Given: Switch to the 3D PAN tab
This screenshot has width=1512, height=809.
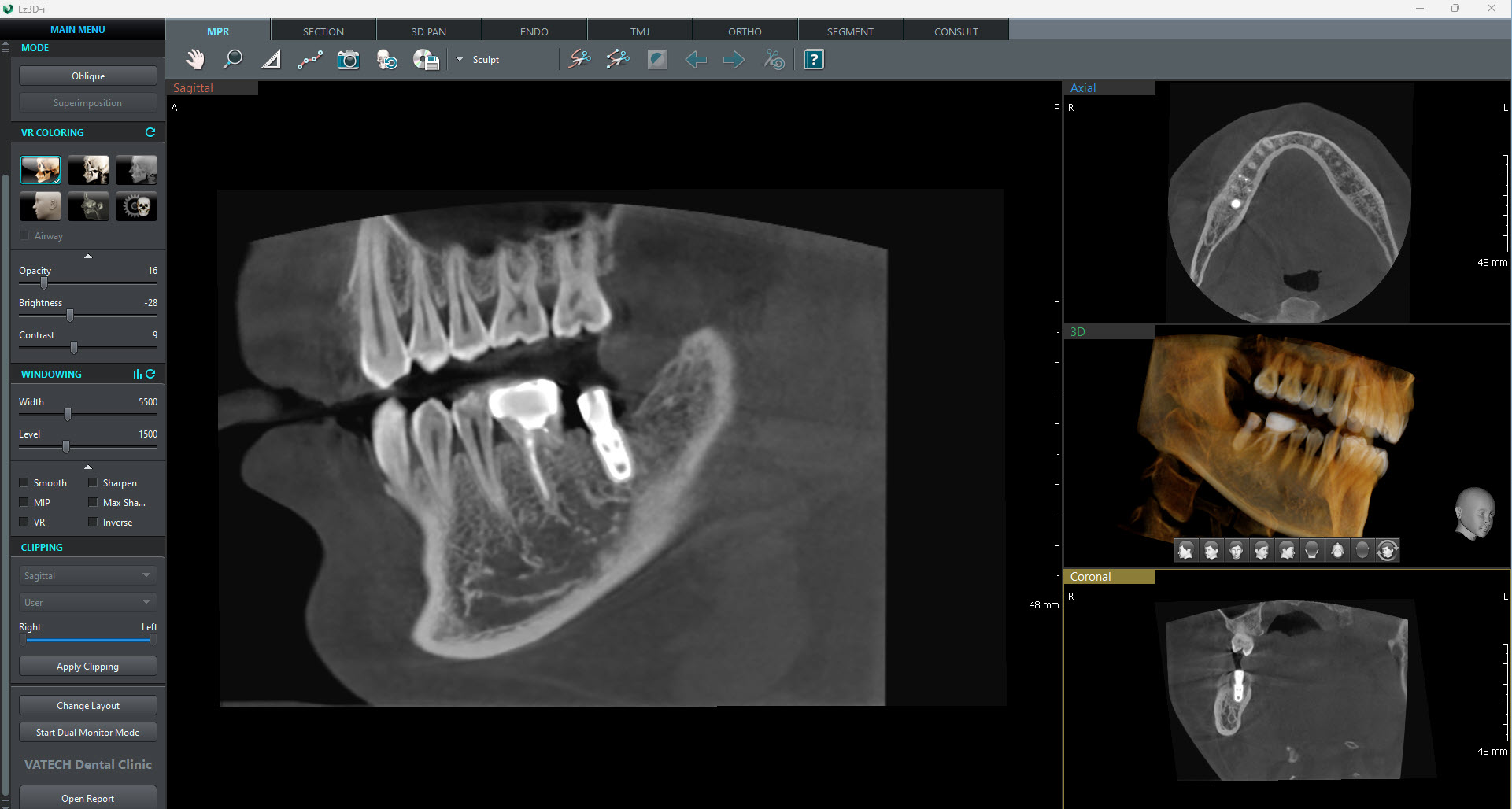Looking at the screenshot, I should [x=428, y=31].
